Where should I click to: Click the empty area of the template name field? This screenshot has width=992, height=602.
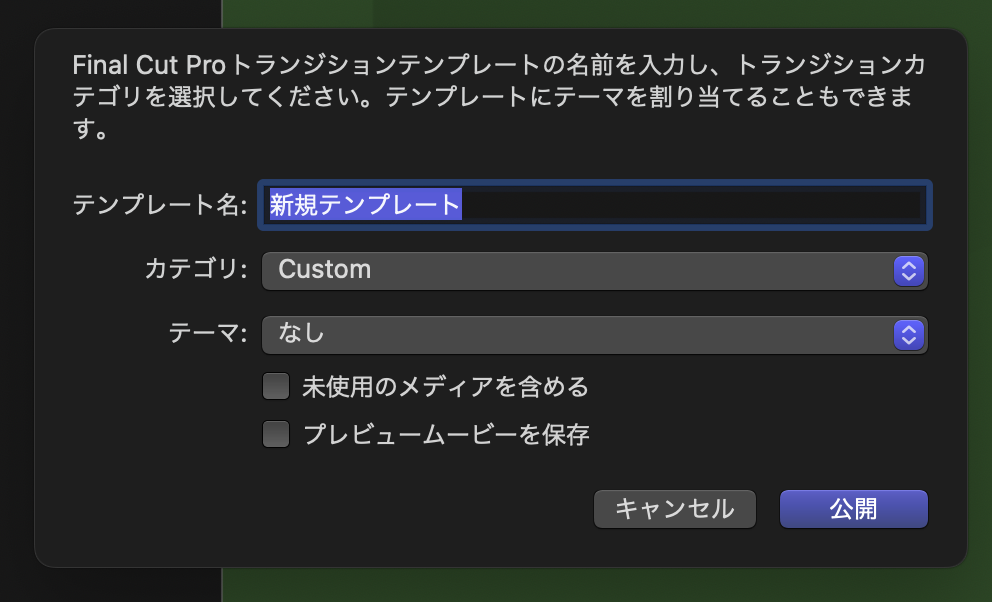point(700,205)
